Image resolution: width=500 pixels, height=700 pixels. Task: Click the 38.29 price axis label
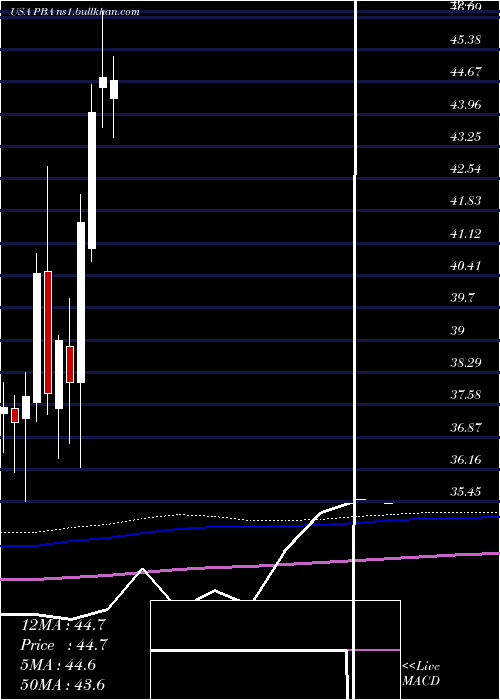pos(466,362)
